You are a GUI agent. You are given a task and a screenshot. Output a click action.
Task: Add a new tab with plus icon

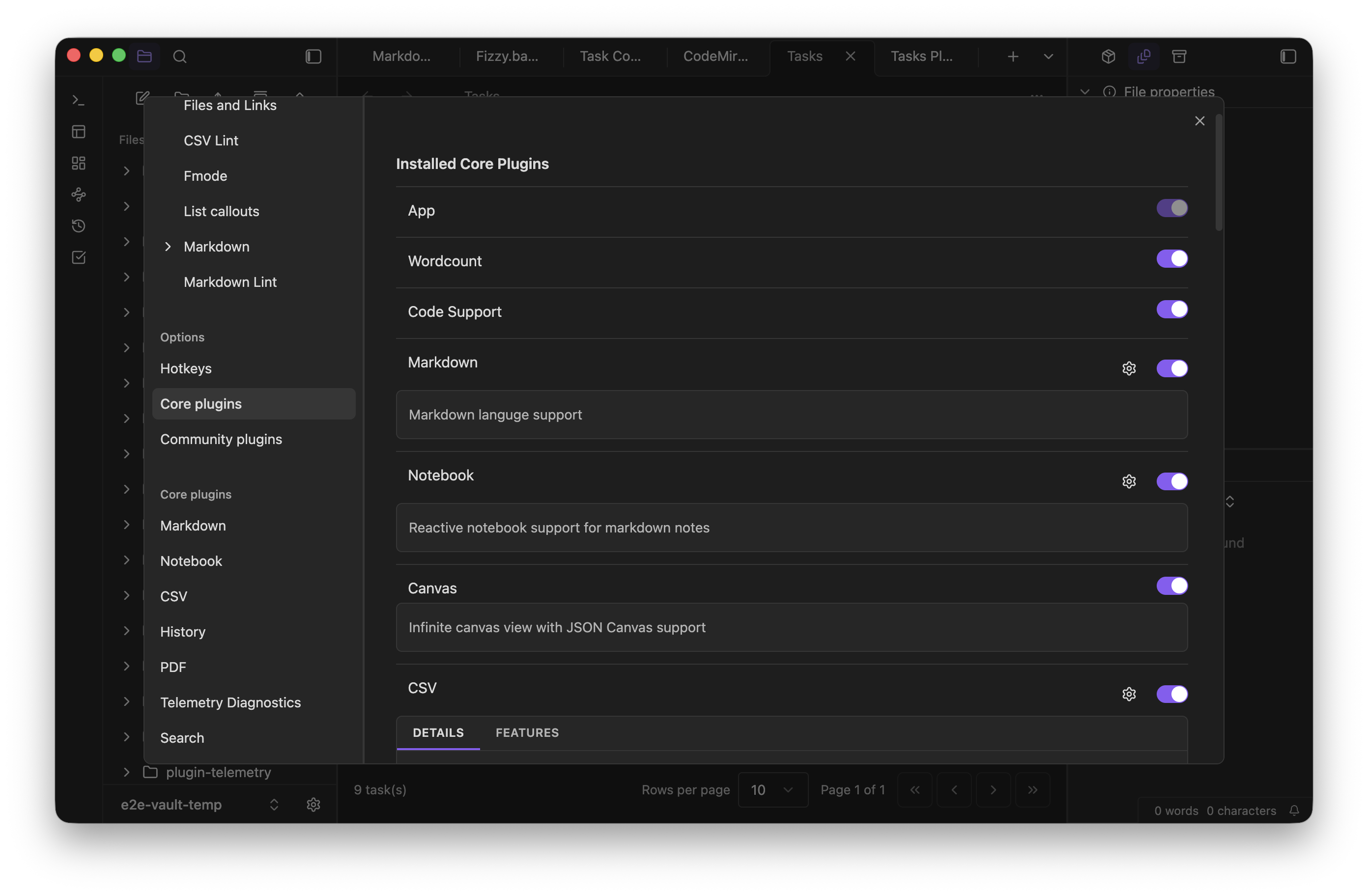pos(1013,56)
